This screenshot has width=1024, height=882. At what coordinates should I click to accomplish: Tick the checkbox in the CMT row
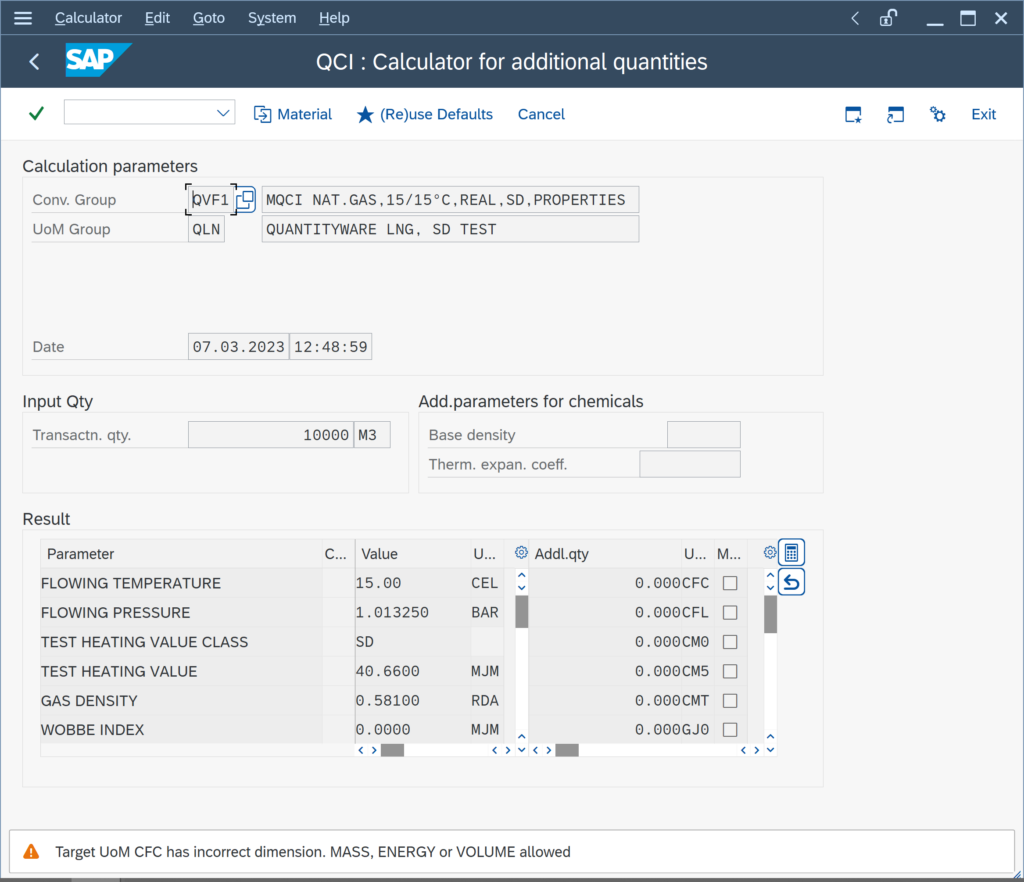click(730, 701)
